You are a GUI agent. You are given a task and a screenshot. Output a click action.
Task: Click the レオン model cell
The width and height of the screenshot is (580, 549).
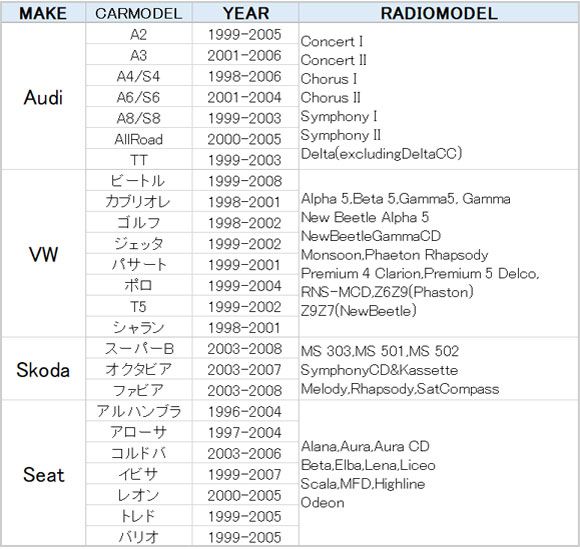click(x=139, y=495)
